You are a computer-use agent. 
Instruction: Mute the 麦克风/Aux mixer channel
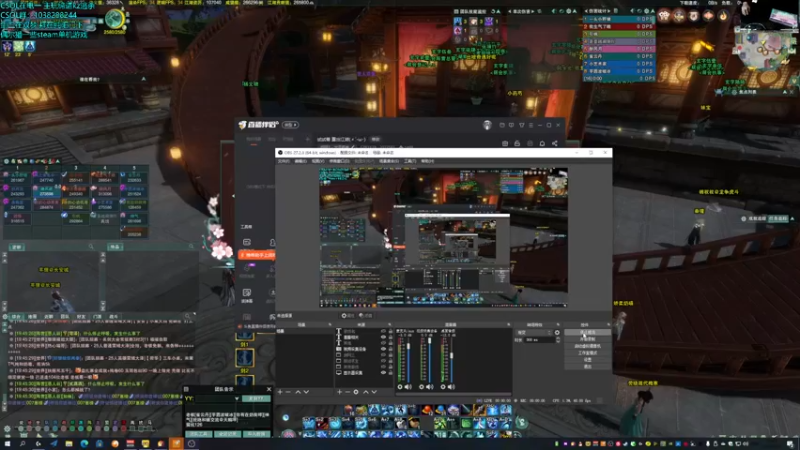[408, 387]
